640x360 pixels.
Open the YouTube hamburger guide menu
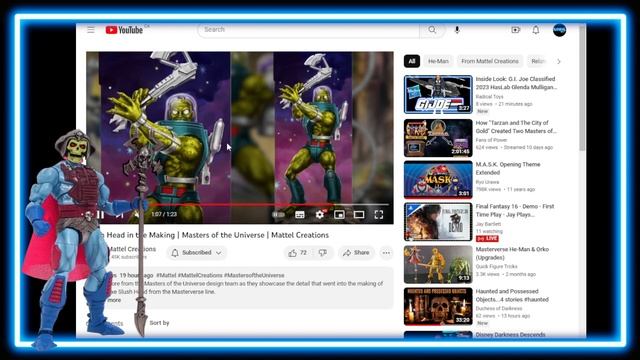(91, 30)
